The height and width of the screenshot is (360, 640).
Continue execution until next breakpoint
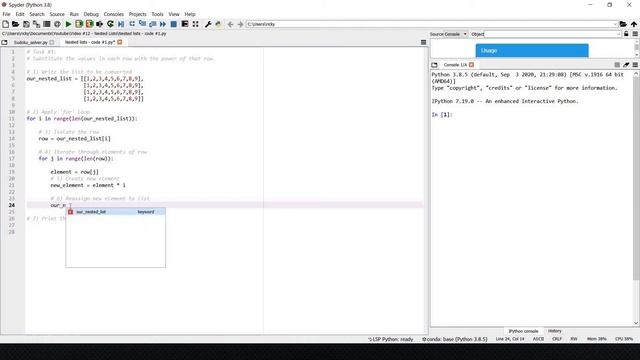coord(163,24)
